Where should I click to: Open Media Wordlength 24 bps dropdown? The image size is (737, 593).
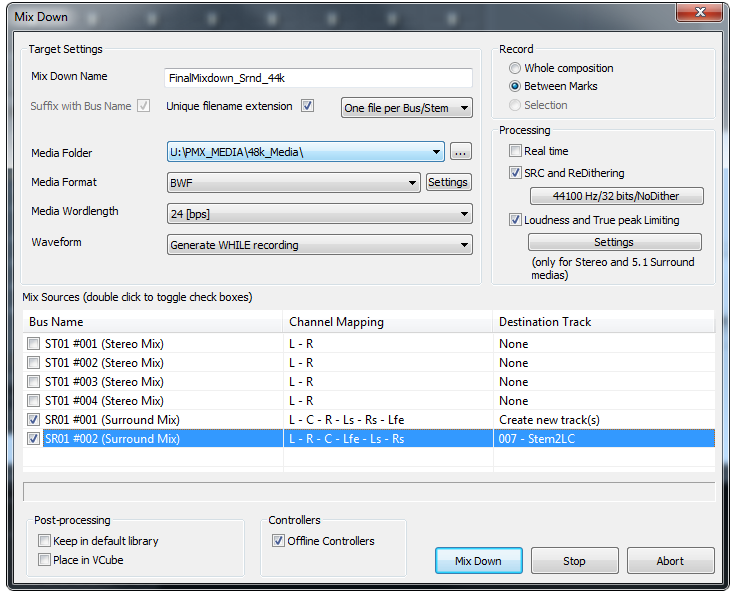[x=320, y=214]
